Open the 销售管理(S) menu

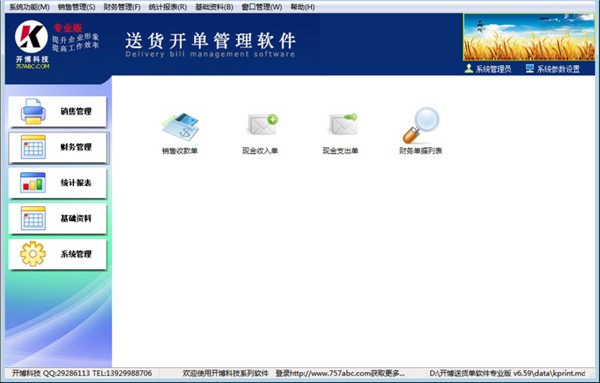click(76, 7)
